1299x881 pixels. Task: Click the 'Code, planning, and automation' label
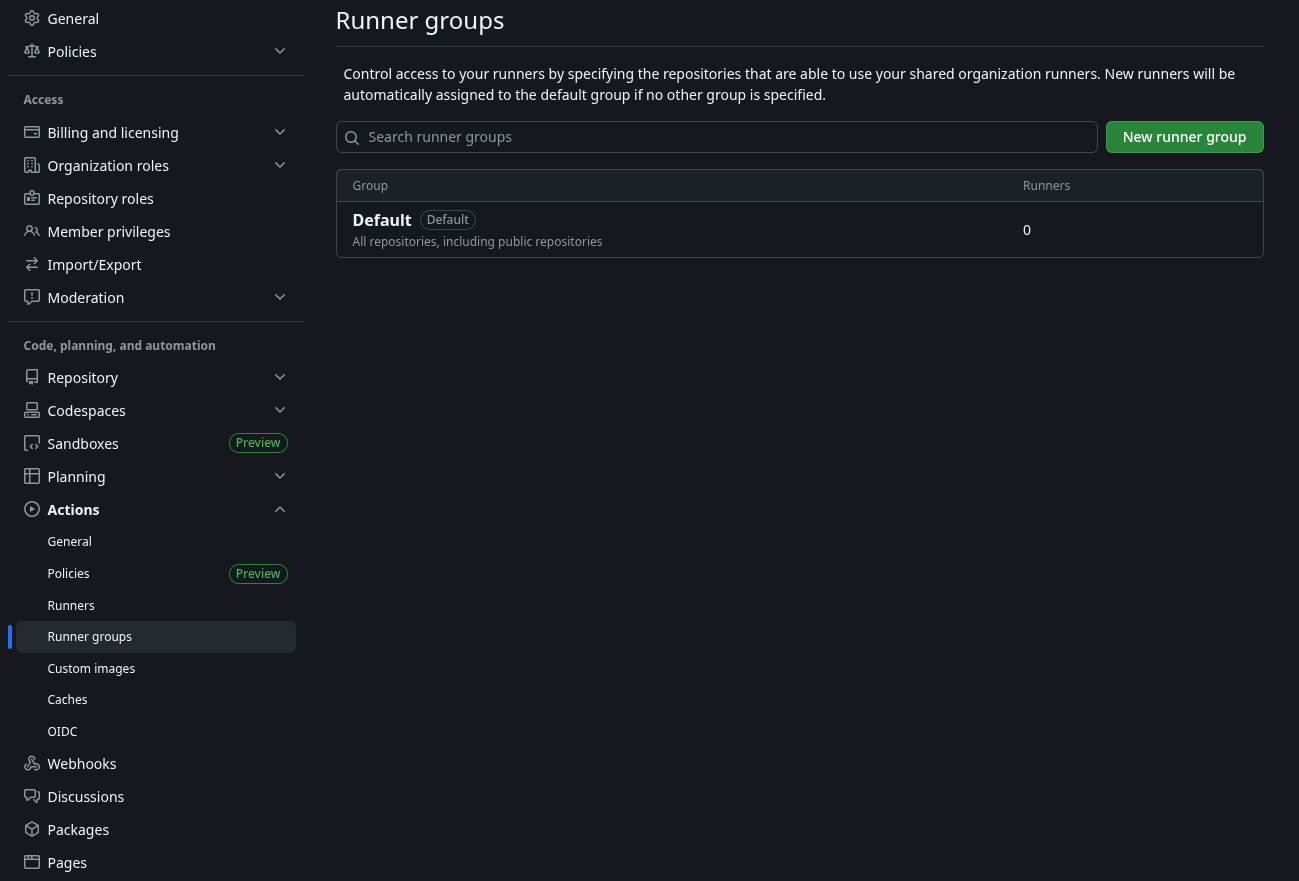click(x=120, y=345)
